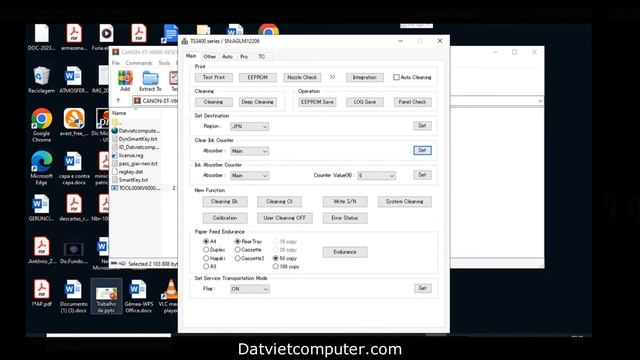Select SmartKey.txt in WinRAR list
Screen dimensions: 640x360
pyautogui.click(x=133, y=180)
